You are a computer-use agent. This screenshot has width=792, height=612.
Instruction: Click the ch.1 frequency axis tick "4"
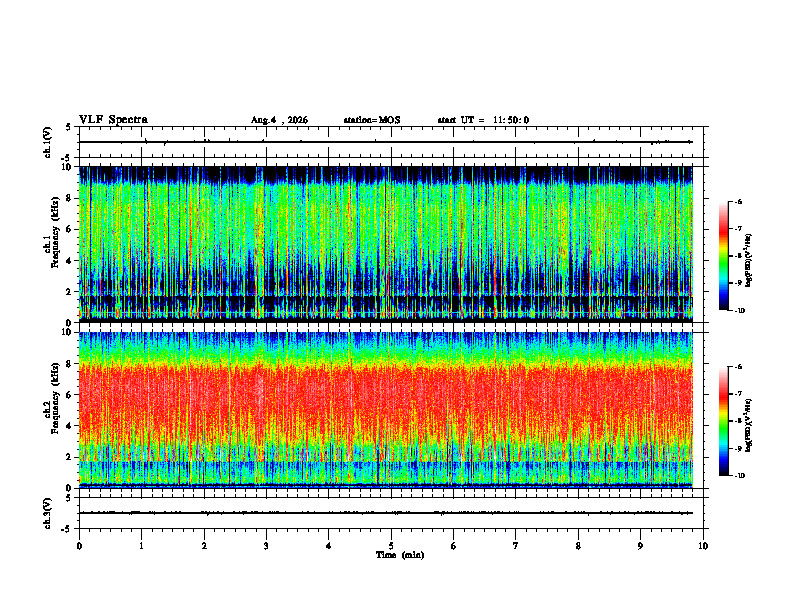(70, 261)
